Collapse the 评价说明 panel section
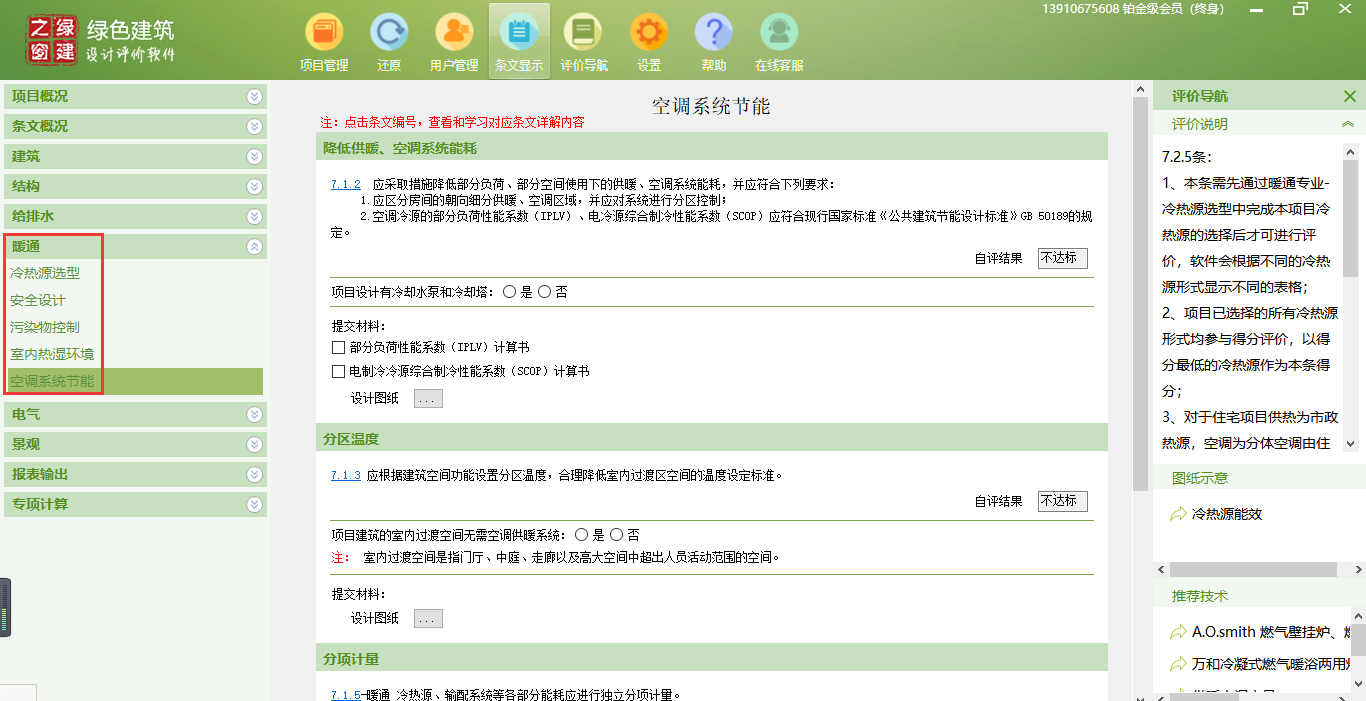 (1348, 124)
